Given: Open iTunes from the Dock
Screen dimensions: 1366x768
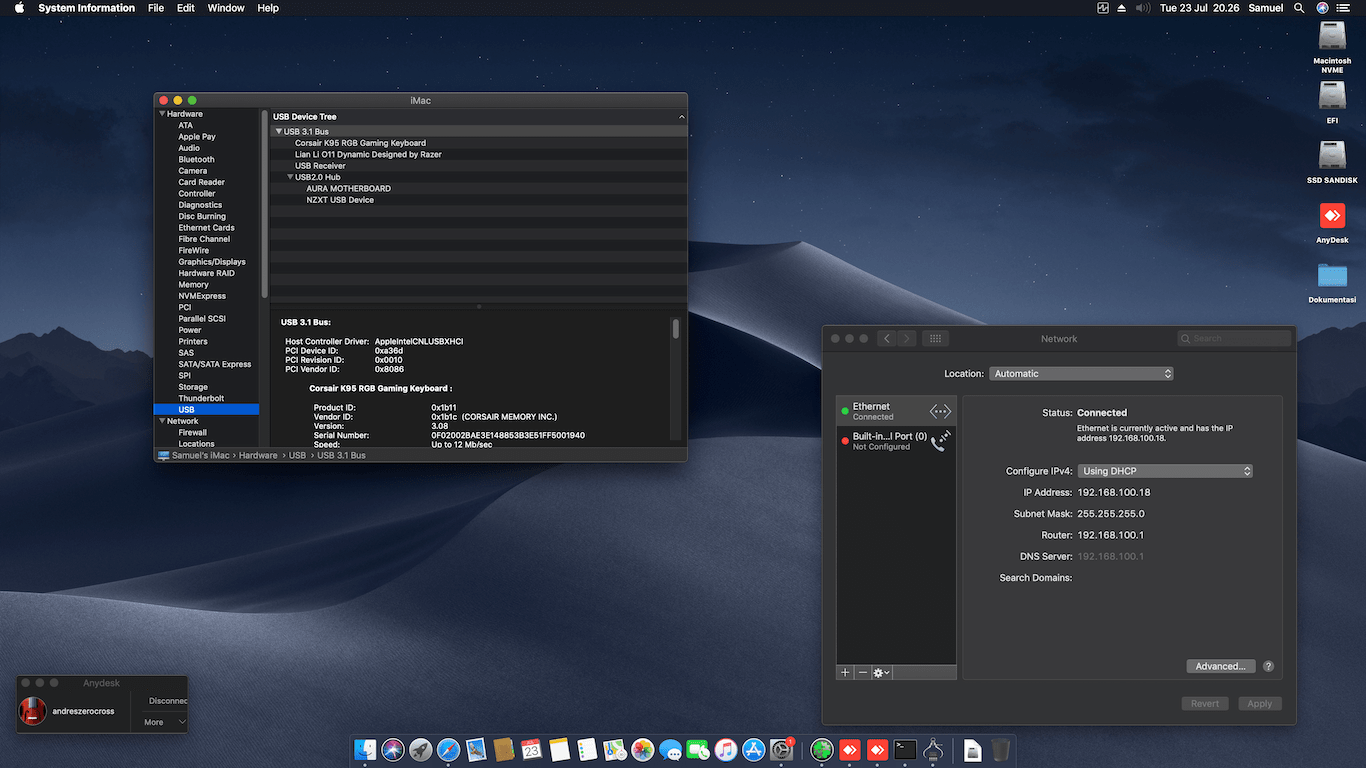Looking at the screenshot, I should (x=726, y=749).
